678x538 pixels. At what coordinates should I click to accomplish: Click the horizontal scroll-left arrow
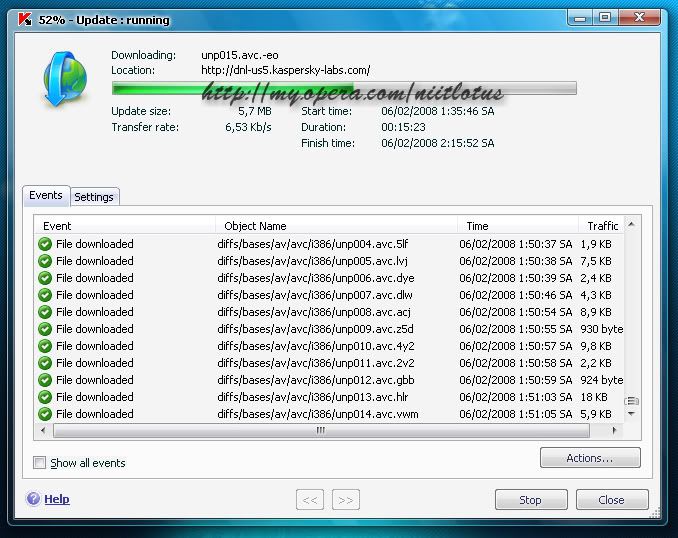[43, 431]
